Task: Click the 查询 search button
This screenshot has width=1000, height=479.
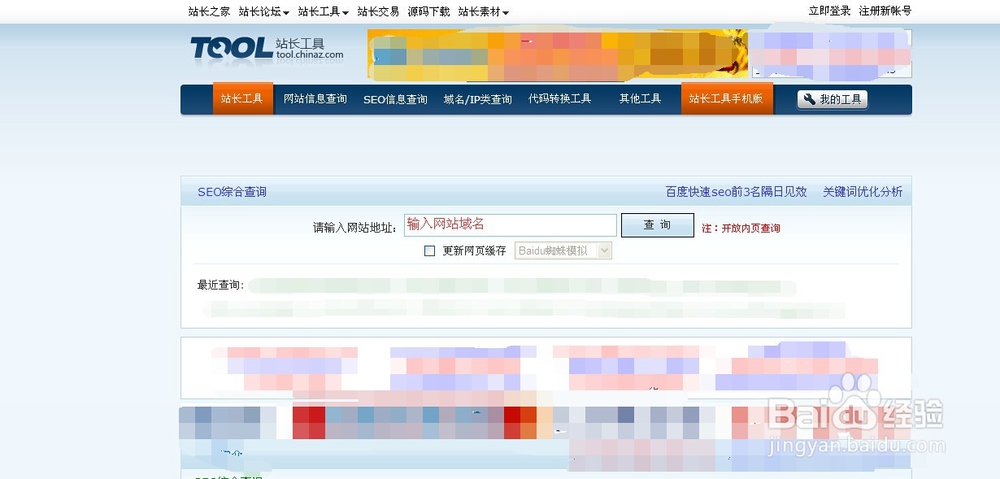Action: pyautogui.click(x=658, y=225)
